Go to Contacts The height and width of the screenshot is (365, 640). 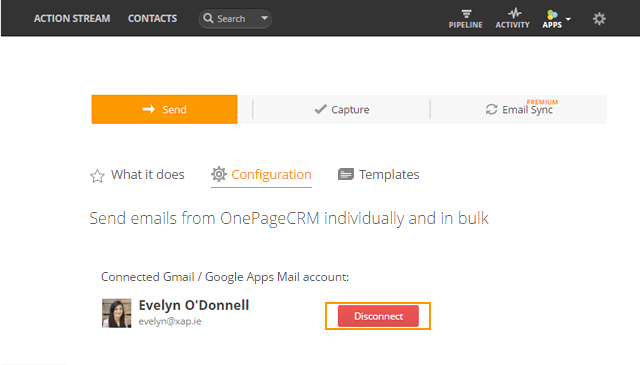click(x=152, y=18)
